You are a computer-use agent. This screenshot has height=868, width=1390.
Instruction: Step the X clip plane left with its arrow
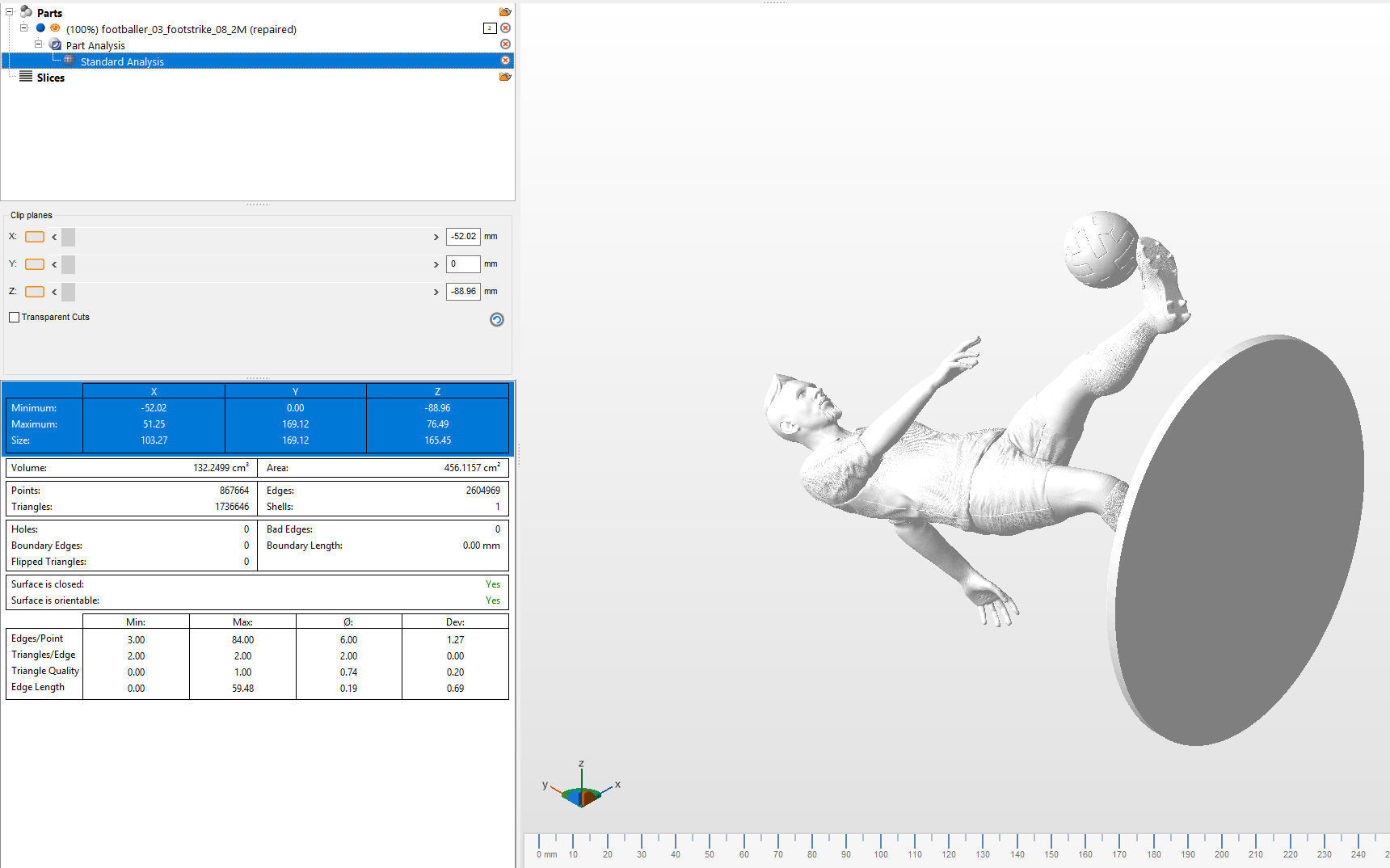(x=54, y=237)
